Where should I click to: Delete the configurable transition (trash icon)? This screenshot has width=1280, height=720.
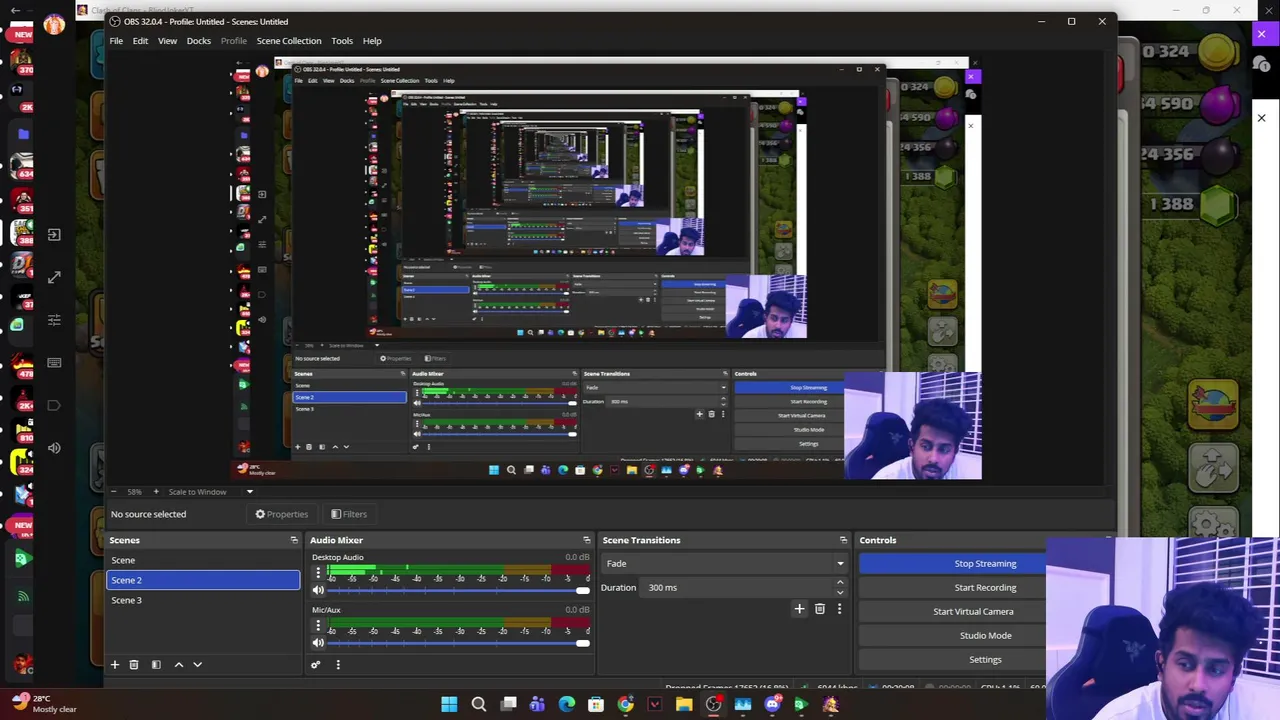pyautogui.click(x=819, y=609)
